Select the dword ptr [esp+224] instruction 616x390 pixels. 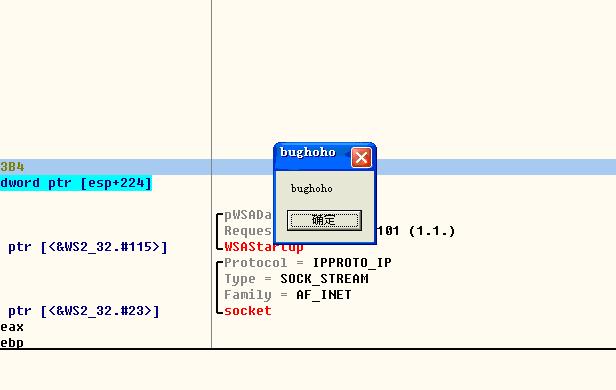tap(75, 183)
